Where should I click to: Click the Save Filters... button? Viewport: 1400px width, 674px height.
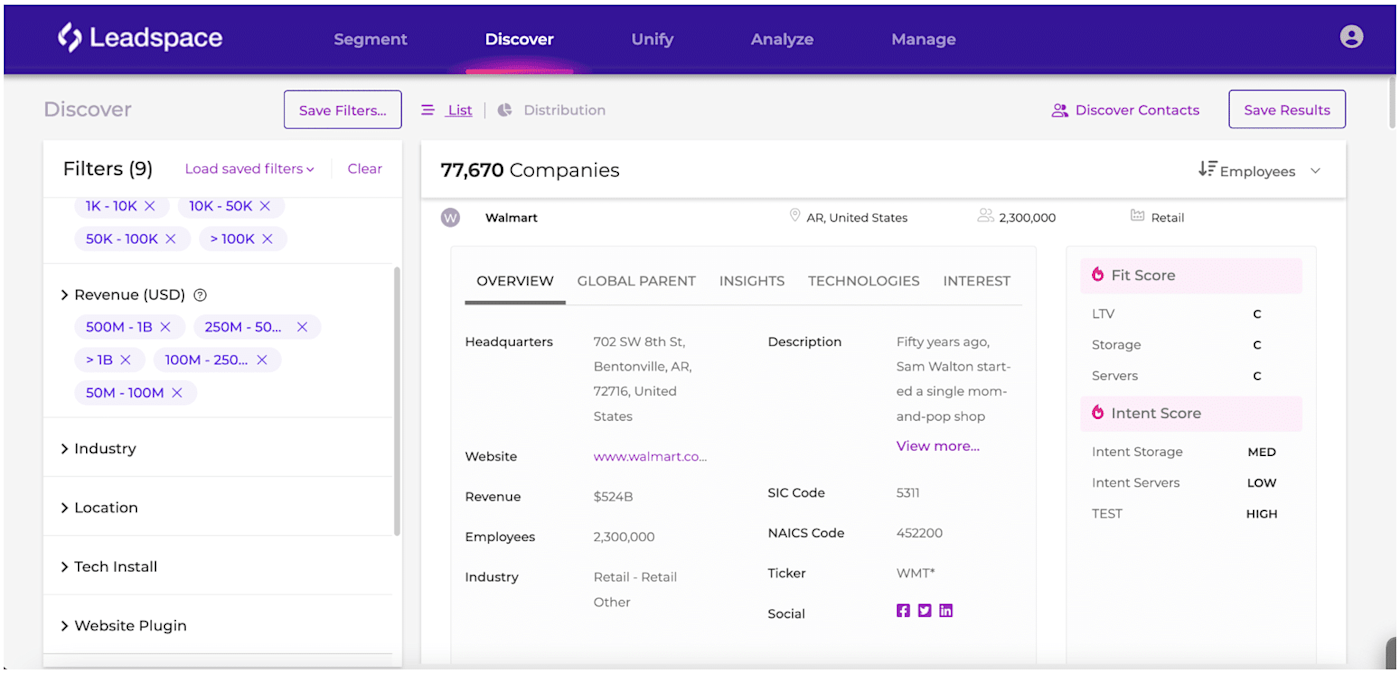(x=343, y=110)
